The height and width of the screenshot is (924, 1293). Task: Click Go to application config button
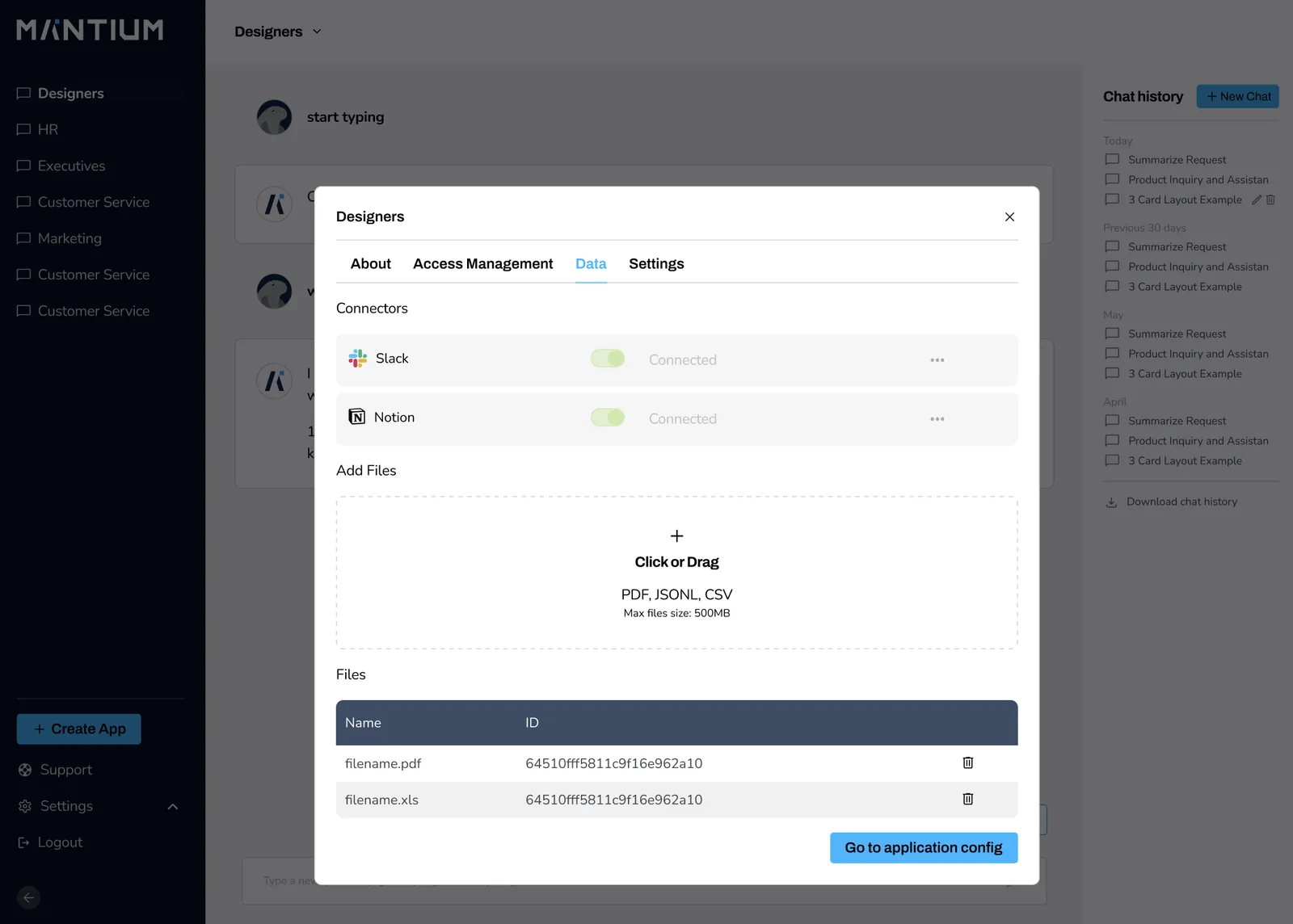[x=924, y=848]
